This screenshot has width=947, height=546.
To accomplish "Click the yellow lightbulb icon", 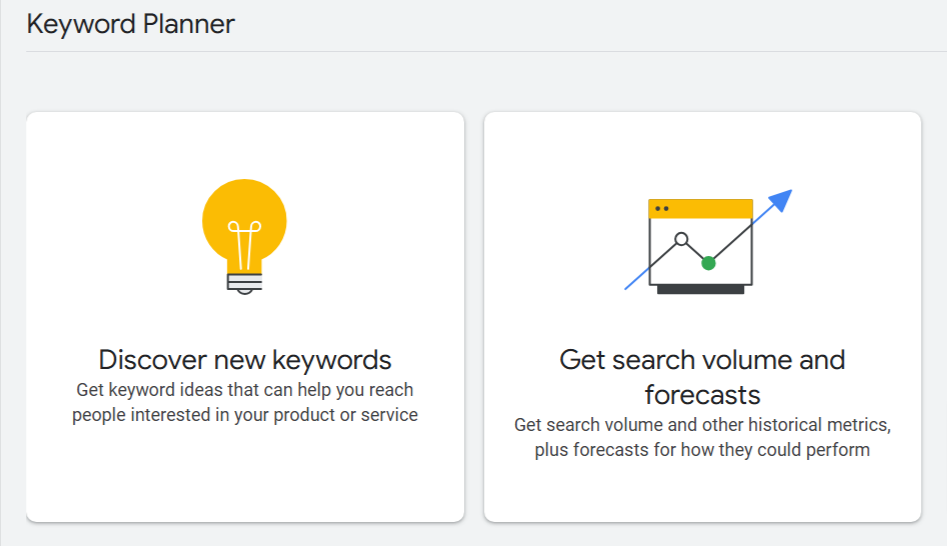I will (244, 236).
